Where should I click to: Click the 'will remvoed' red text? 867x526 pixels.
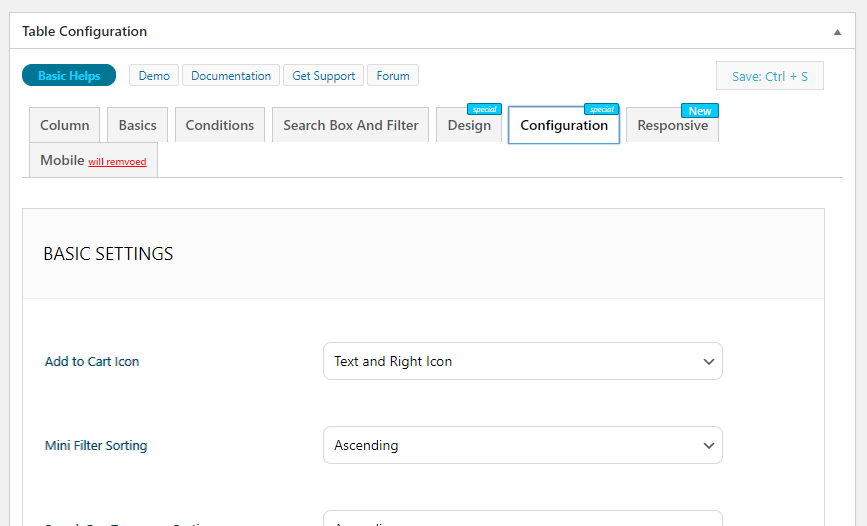117,162
